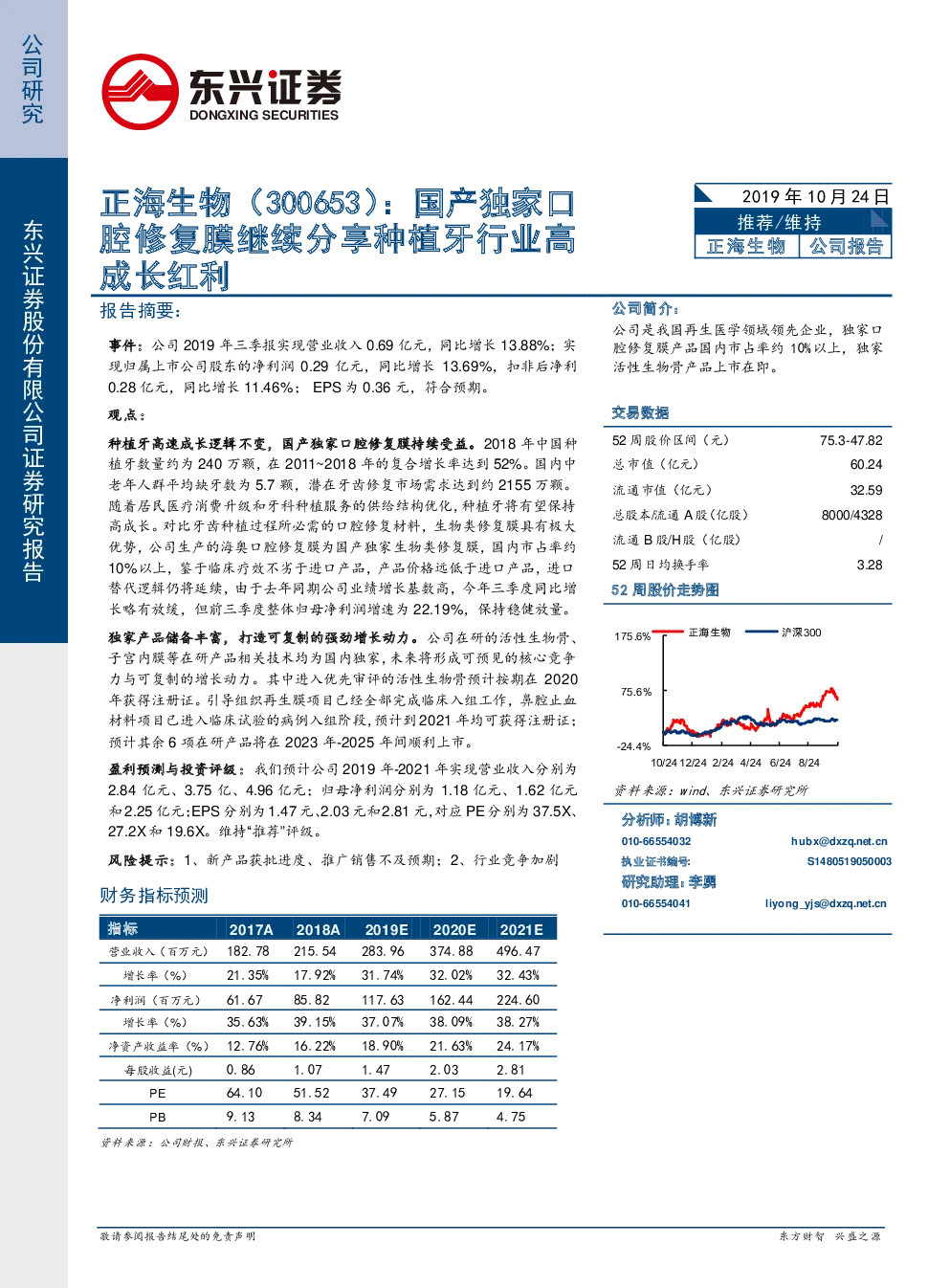This screenshot has height=1288, width=950.
Task: Click the 公司报告 cell in rating box
Action: (x=846, y=246)
